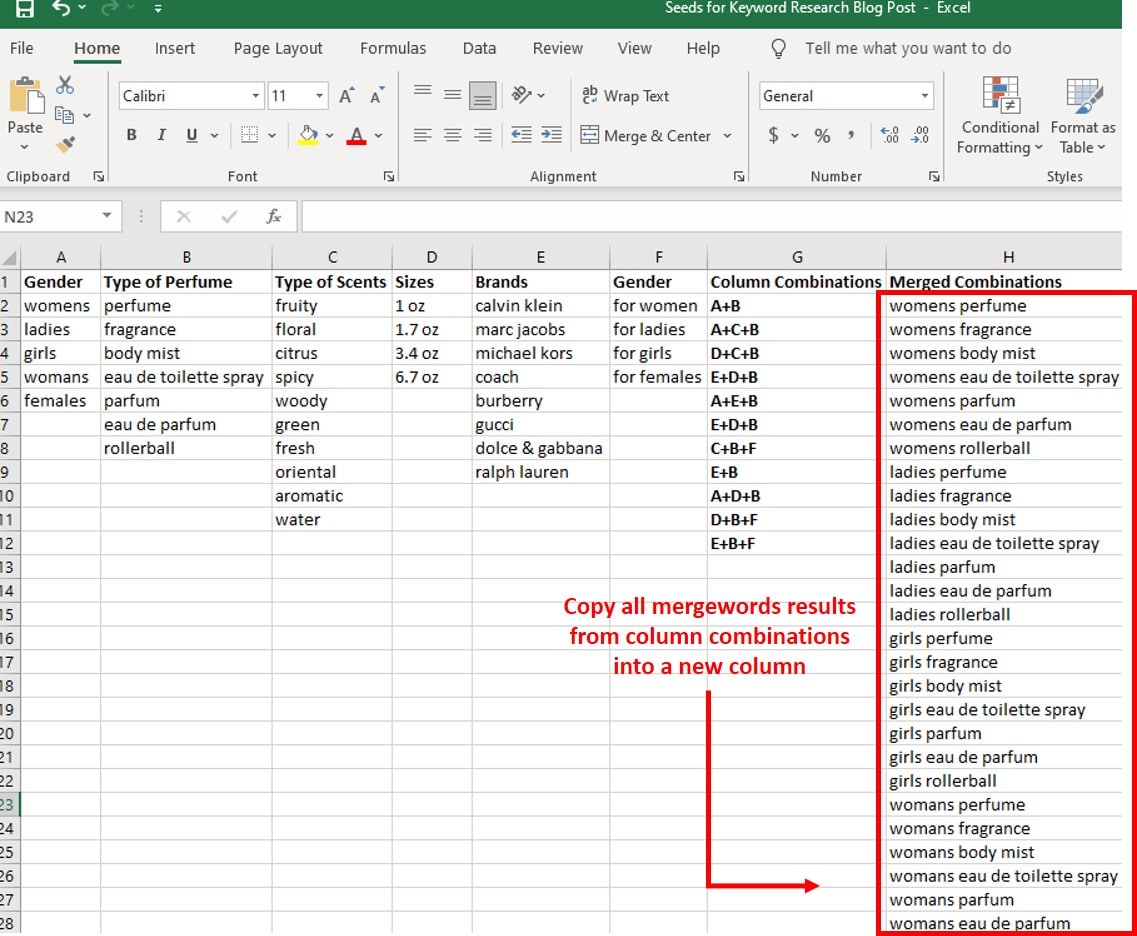
Task: Toggle Wrap Text button
Action: click(x=626, y=96)
